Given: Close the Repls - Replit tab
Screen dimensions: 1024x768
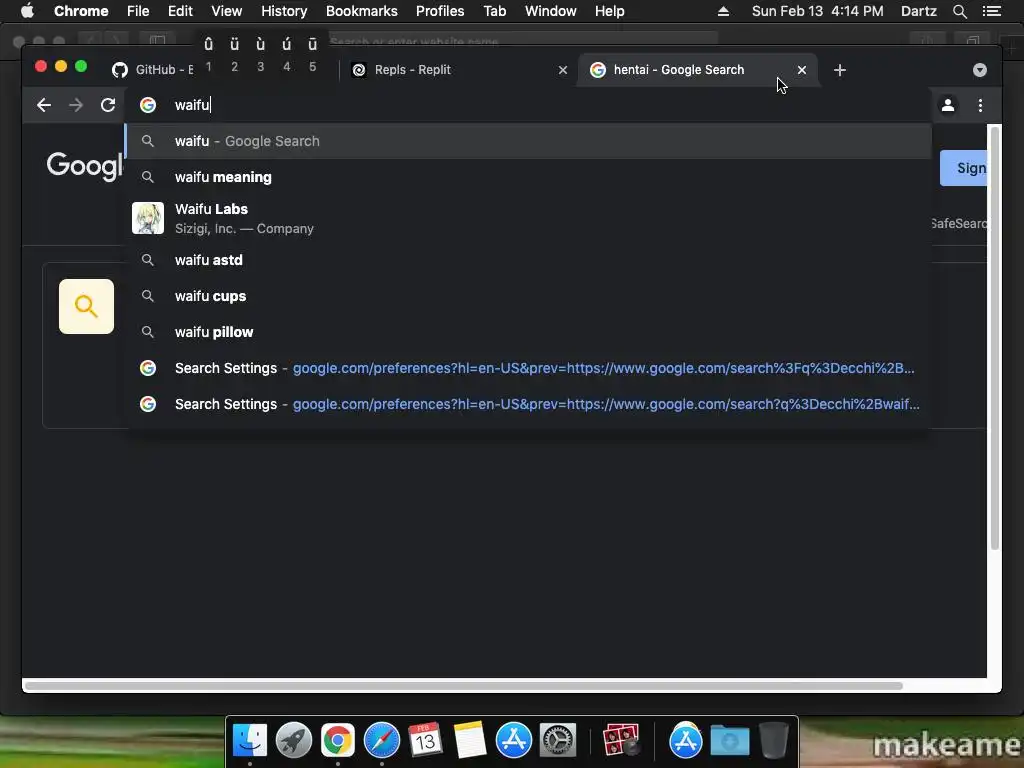Looking at the screenshot, I should pos(562,70).
